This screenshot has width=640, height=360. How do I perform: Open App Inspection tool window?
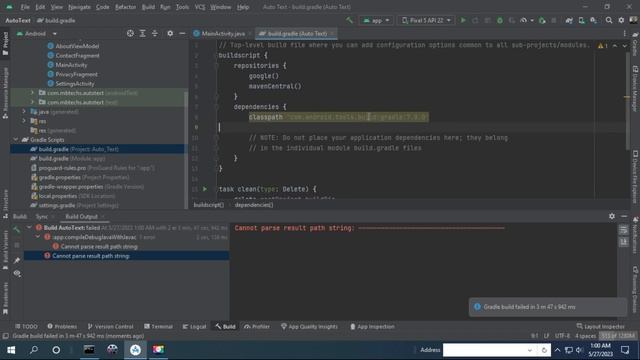coord(372,327)
